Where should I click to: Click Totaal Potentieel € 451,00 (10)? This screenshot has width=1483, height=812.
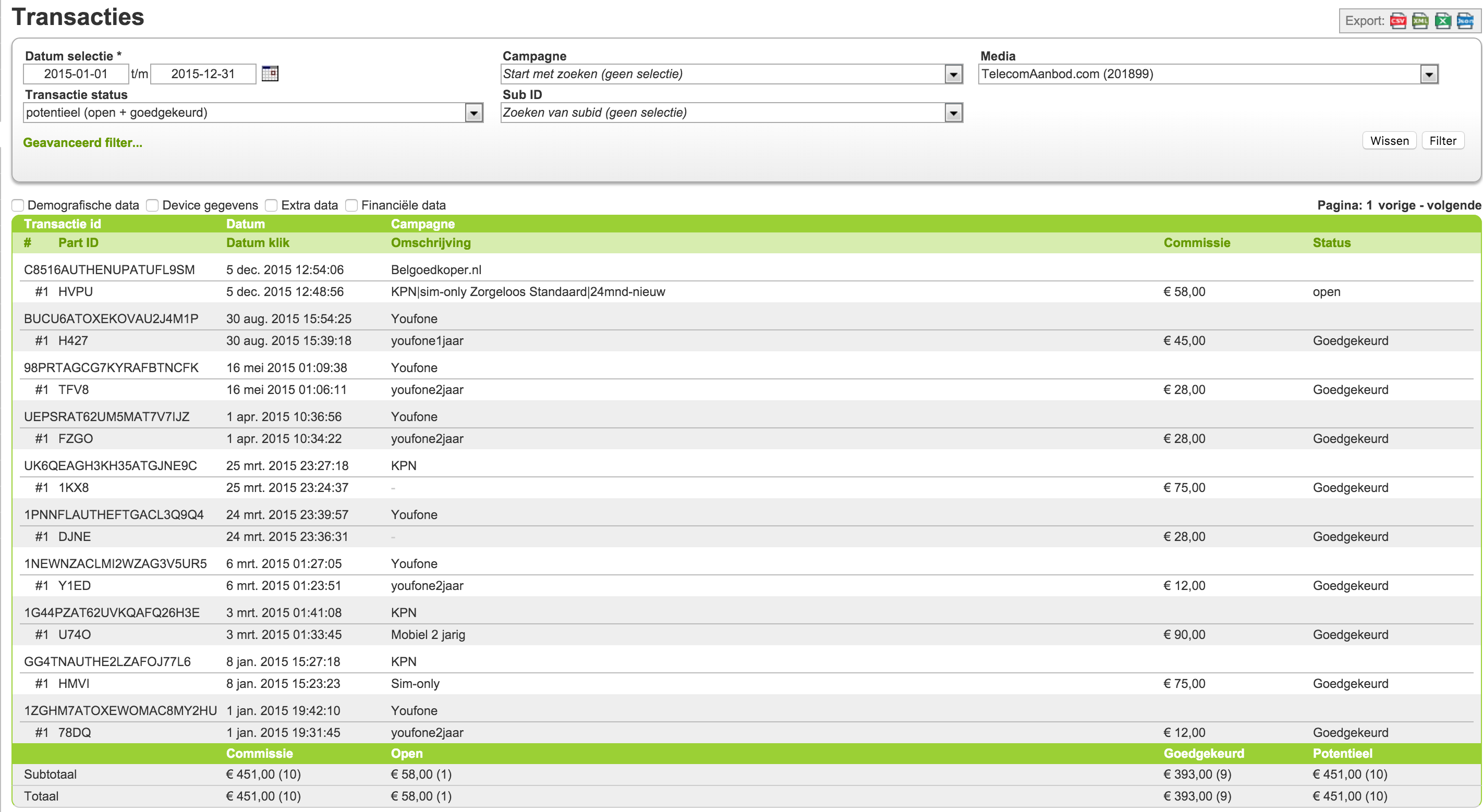click(1350, 796)
